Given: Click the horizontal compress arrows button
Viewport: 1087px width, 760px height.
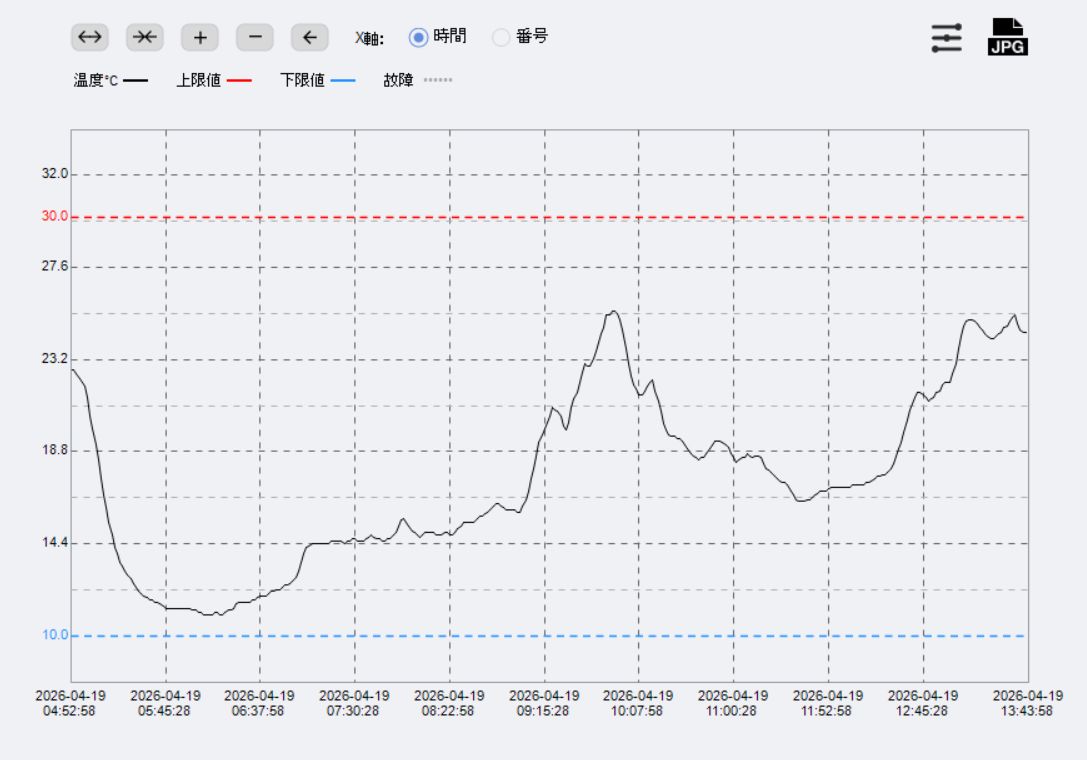Looking at the screenshot, I should (145, 38).
